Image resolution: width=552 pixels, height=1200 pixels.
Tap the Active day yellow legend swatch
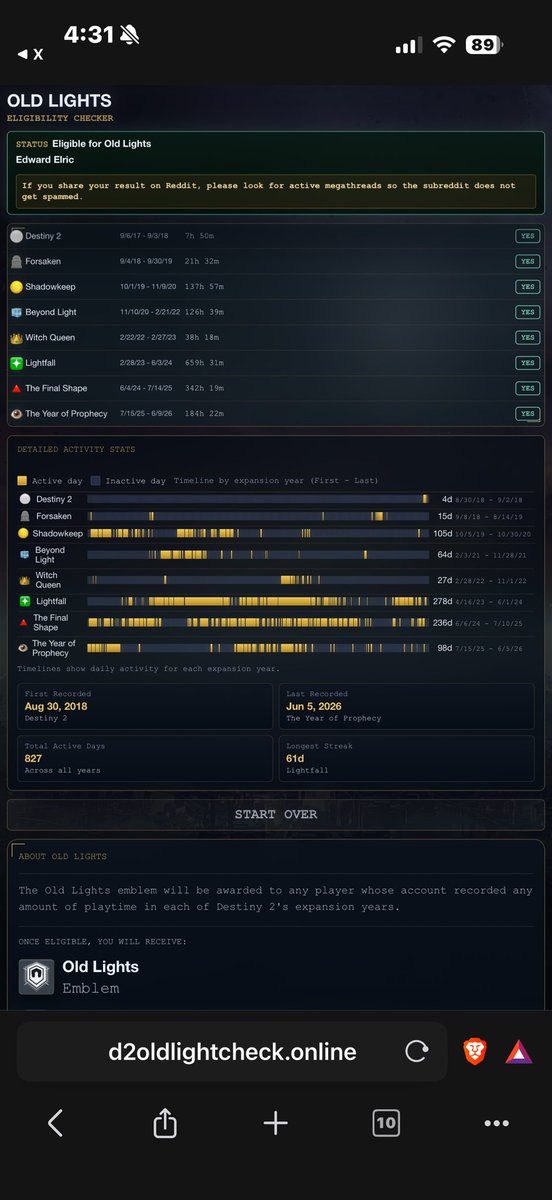pos(22,481)
